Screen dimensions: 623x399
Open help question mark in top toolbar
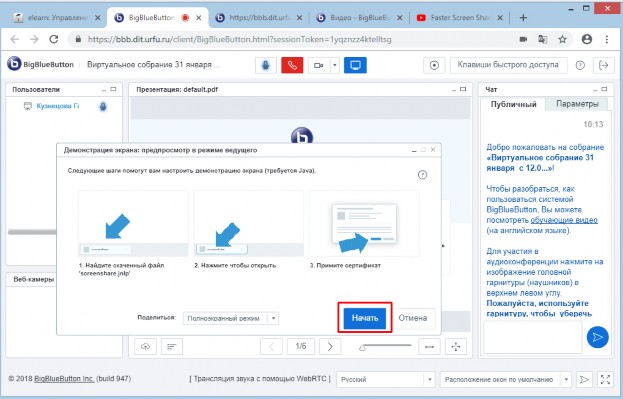point(580,65)
